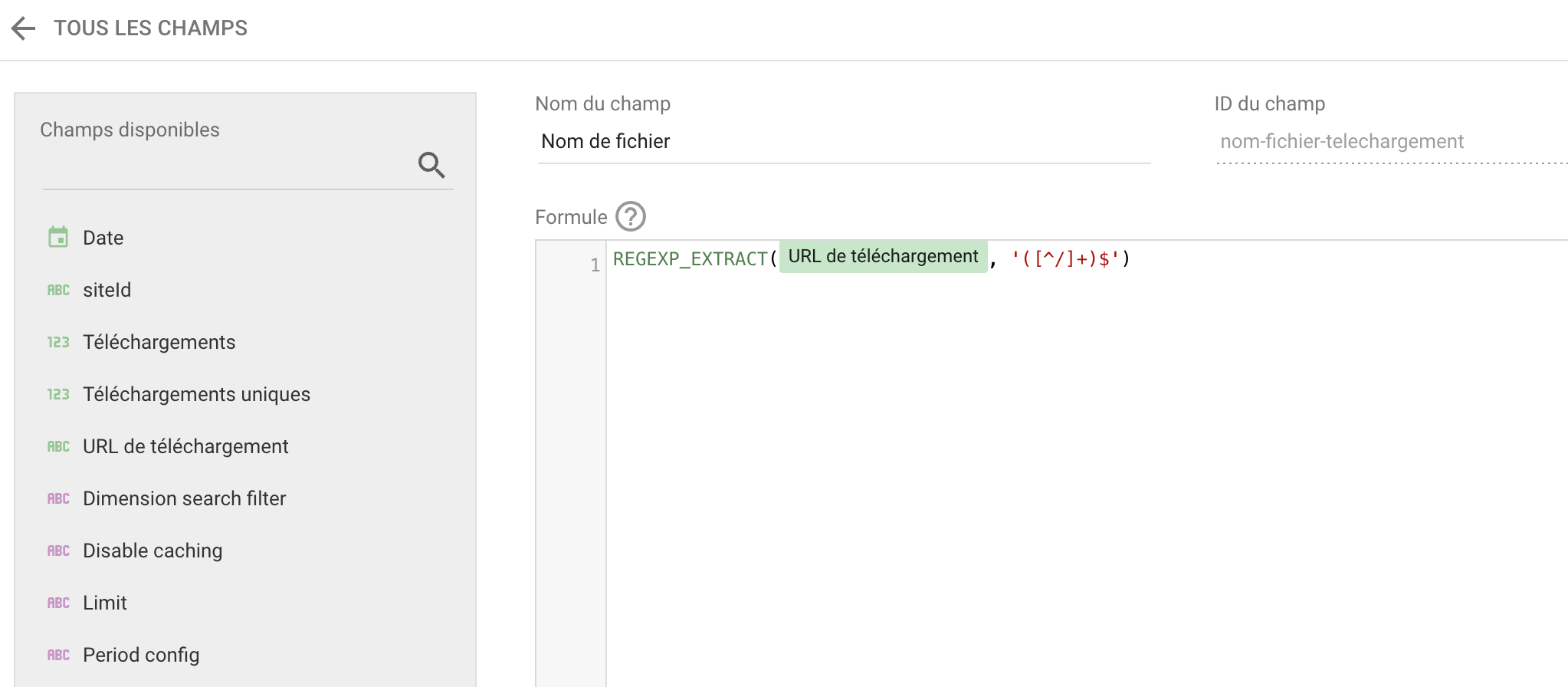
Task: Click the available fields search box
Action: (x=226, y=166)
